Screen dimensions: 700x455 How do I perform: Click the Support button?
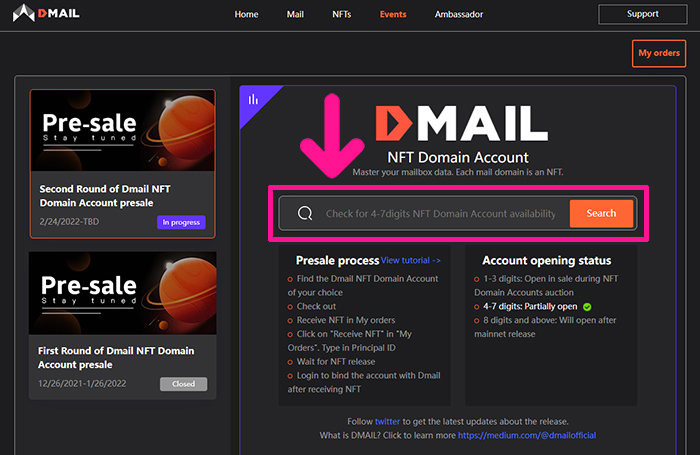(642, 14)
